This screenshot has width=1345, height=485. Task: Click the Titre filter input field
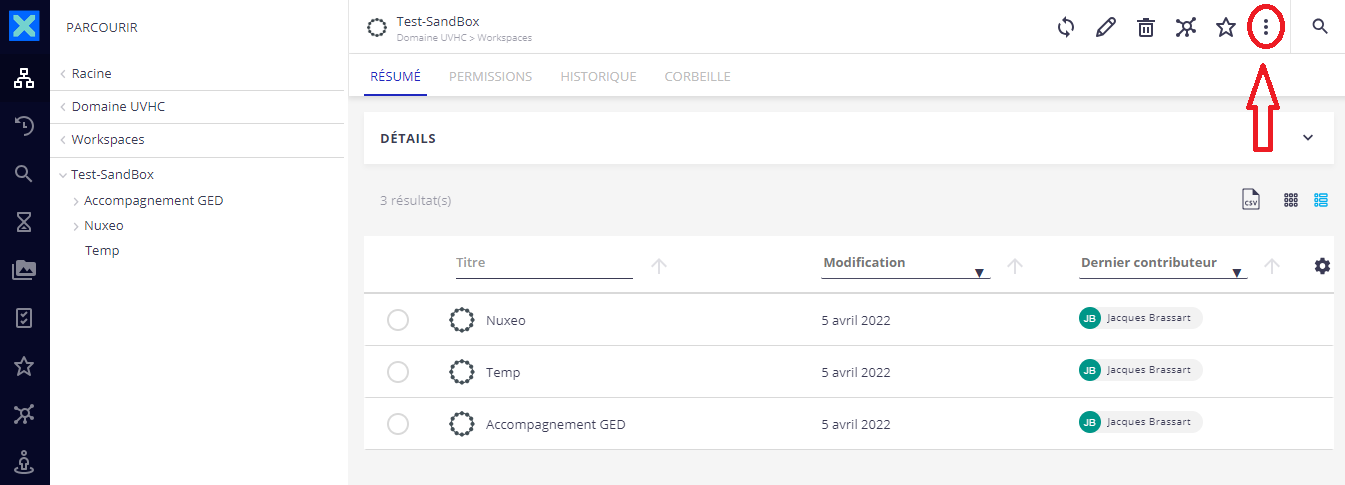pyautogui.click(x=544, y=264)
